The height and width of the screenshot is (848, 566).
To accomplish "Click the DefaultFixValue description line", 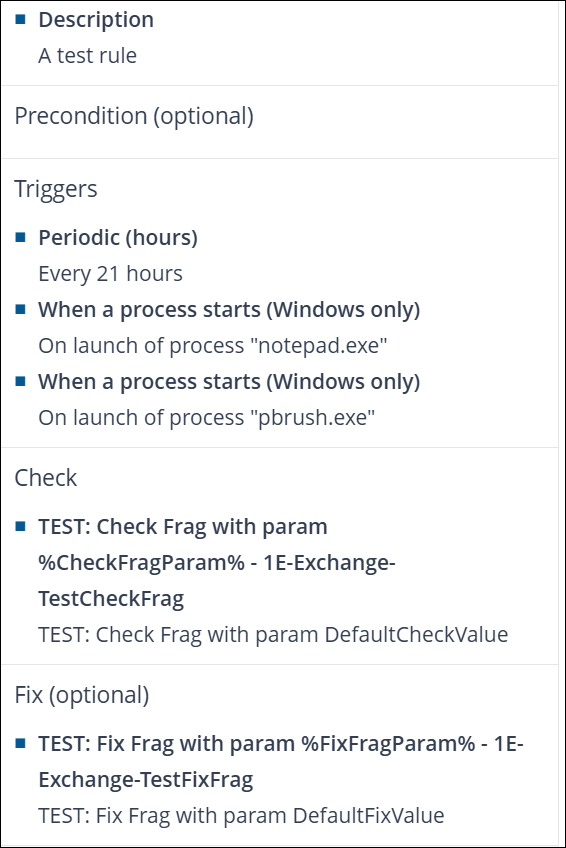I will coord(241,816).
